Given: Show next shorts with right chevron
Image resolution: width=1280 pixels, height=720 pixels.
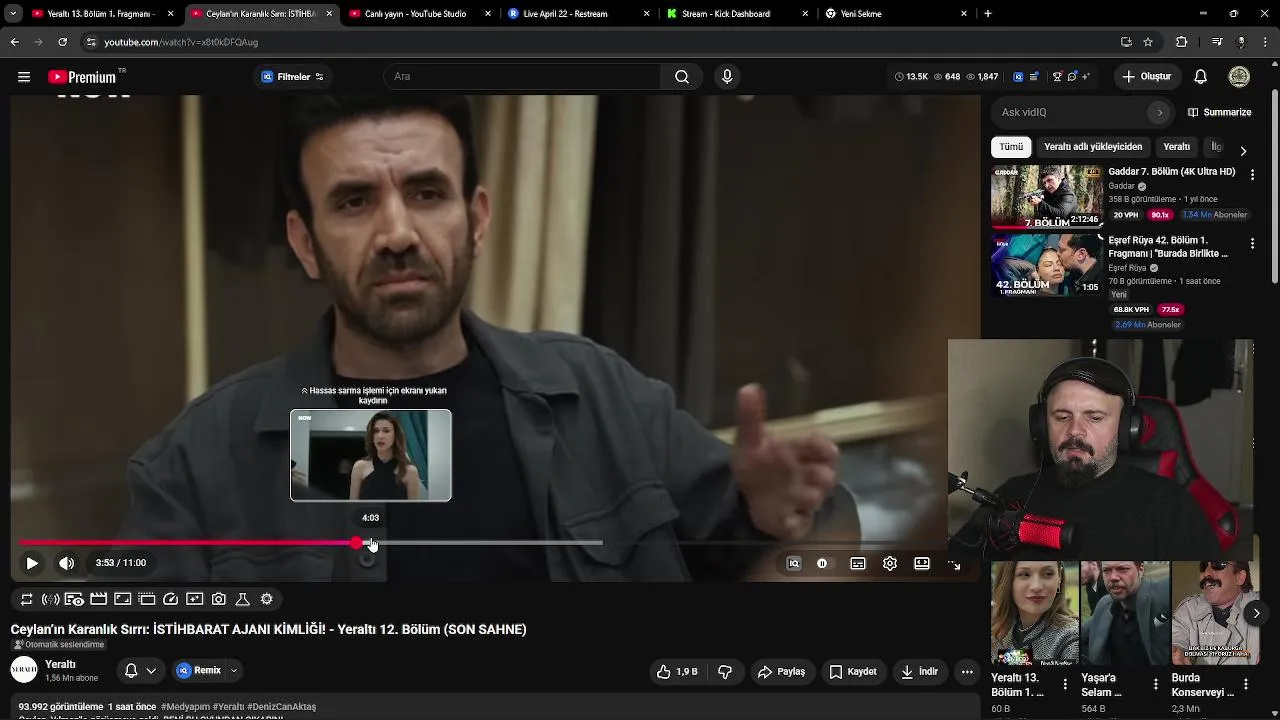Looking at the screenshot, I should tap(1256, 613).
